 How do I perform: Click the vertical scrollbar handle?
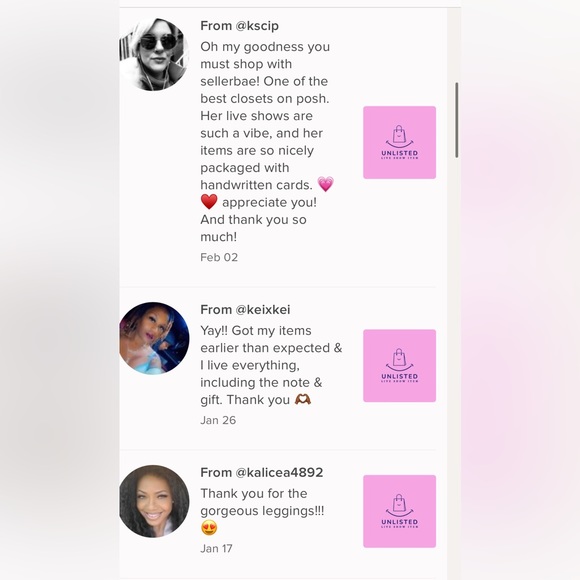[x=457, y=120]
